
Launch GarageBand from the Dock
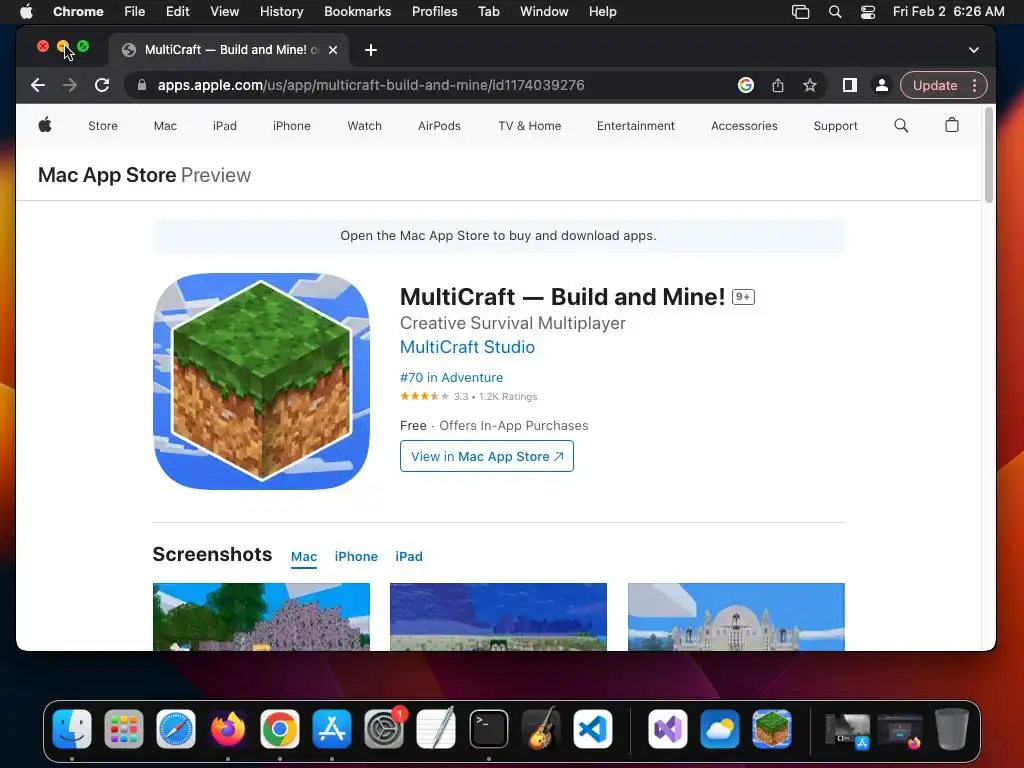tap(541, 729)
